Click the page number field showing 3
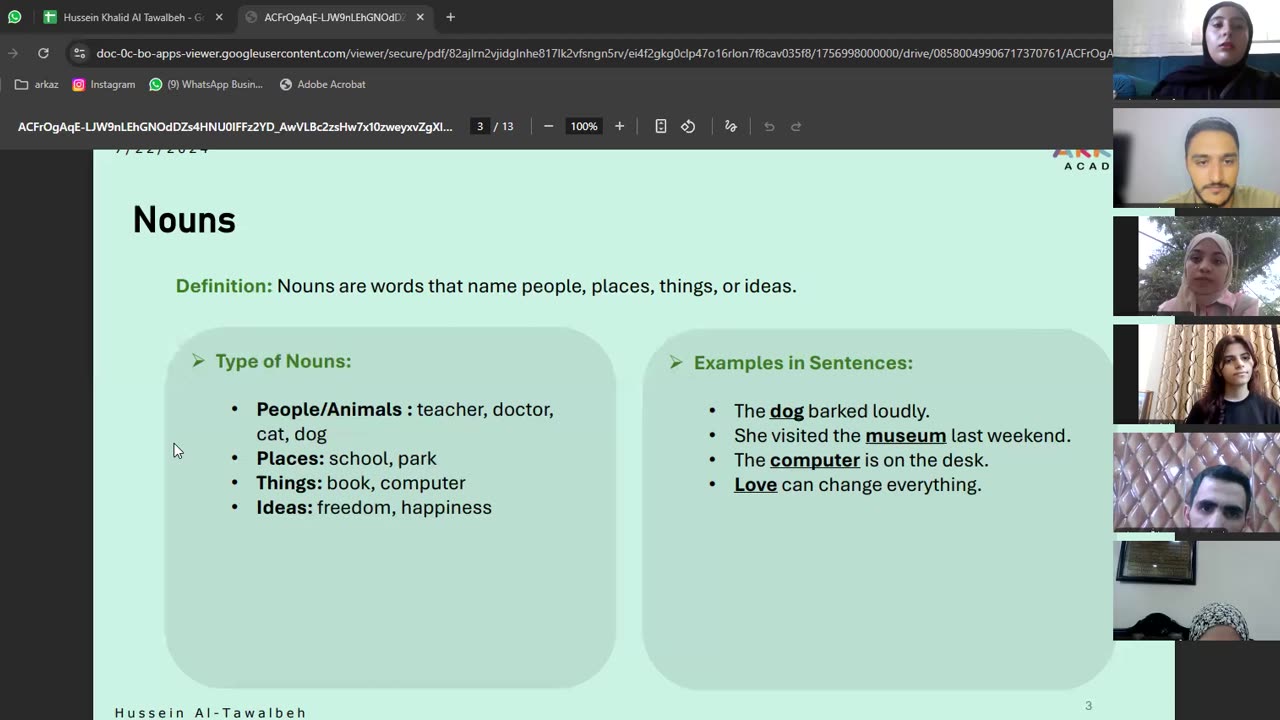This screenshot has height=720, width=1280. click(480, 127)
